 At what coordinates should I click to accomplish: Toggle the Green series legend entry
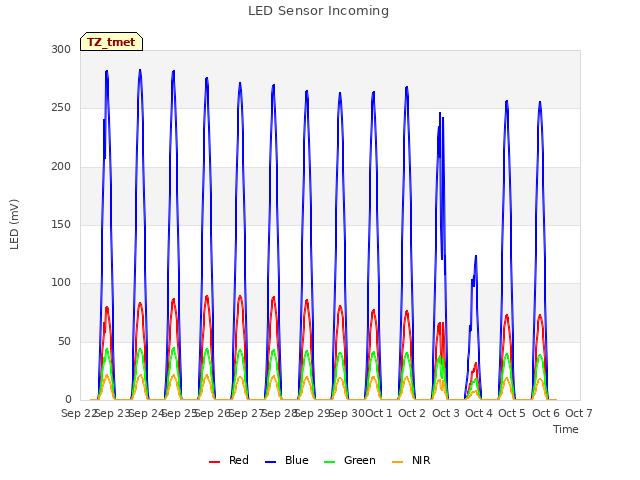click(349, 460)
